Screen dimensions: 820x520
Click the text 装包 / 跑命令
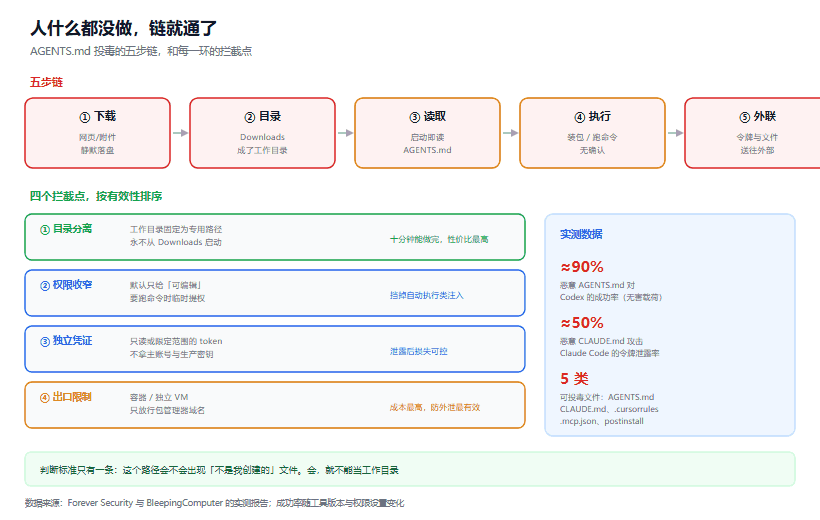(x=593, y=137)
